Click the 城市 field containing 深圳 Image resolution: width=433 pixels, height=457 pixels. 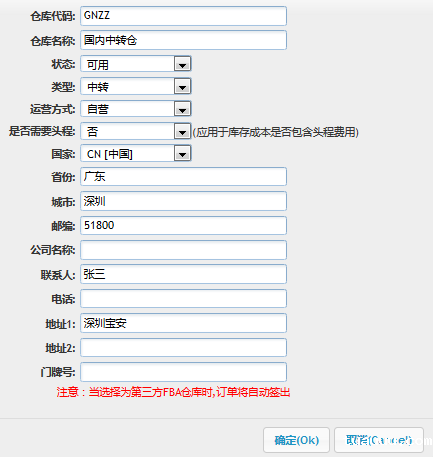tap(183, 201)
